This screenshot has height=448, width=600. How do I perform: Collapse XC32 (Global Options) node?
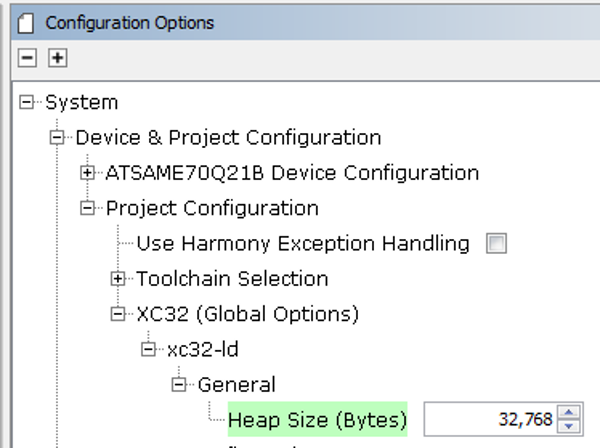[118, 314]
